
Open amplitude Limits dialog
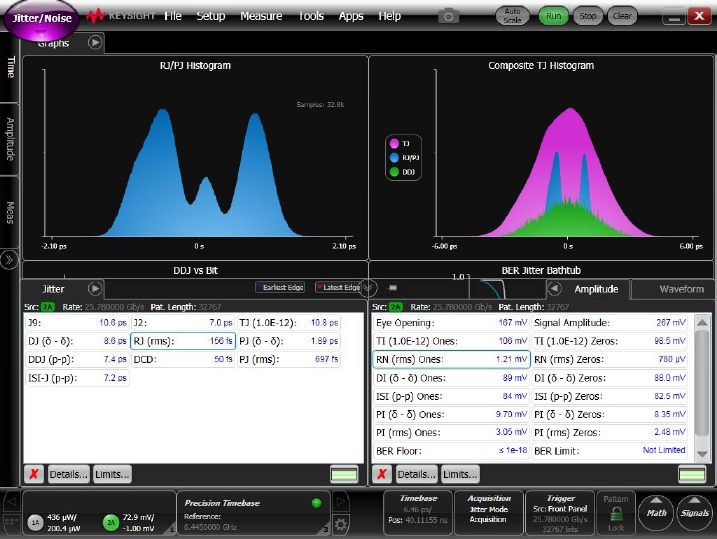point(460,475)
